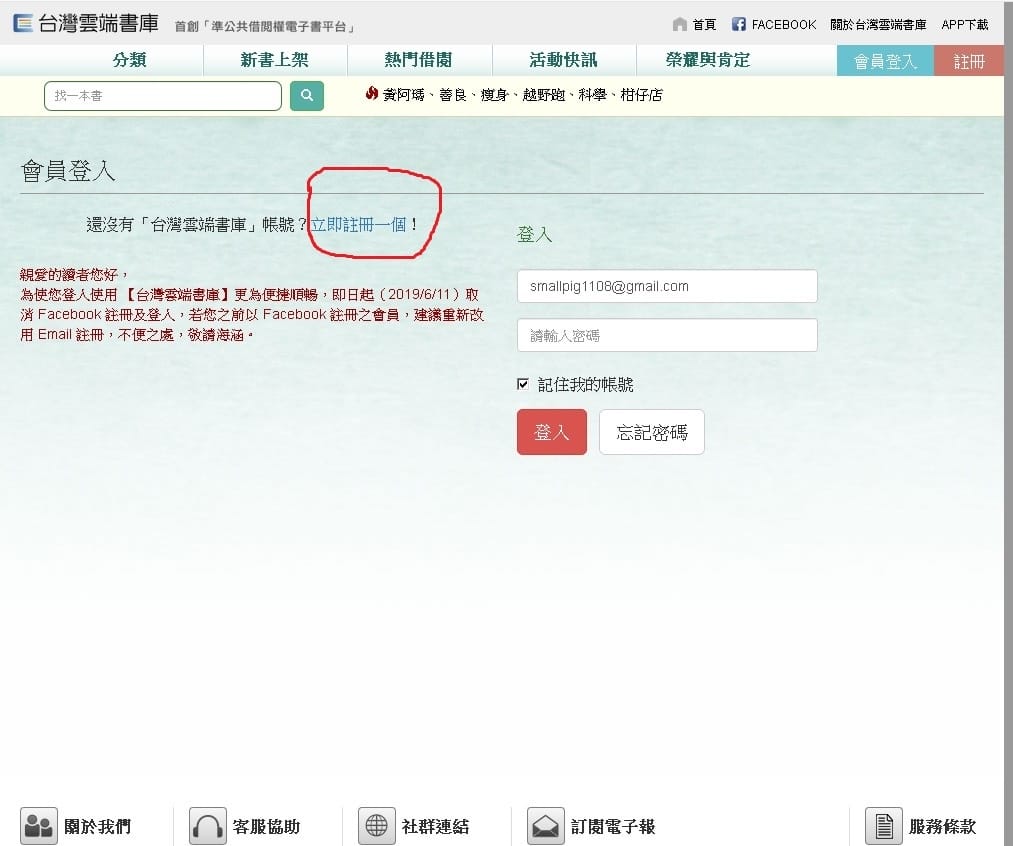Click the 瘦身 hot keyword
This screenshot has height=846, width=1013.
click(x=494, y=95)
